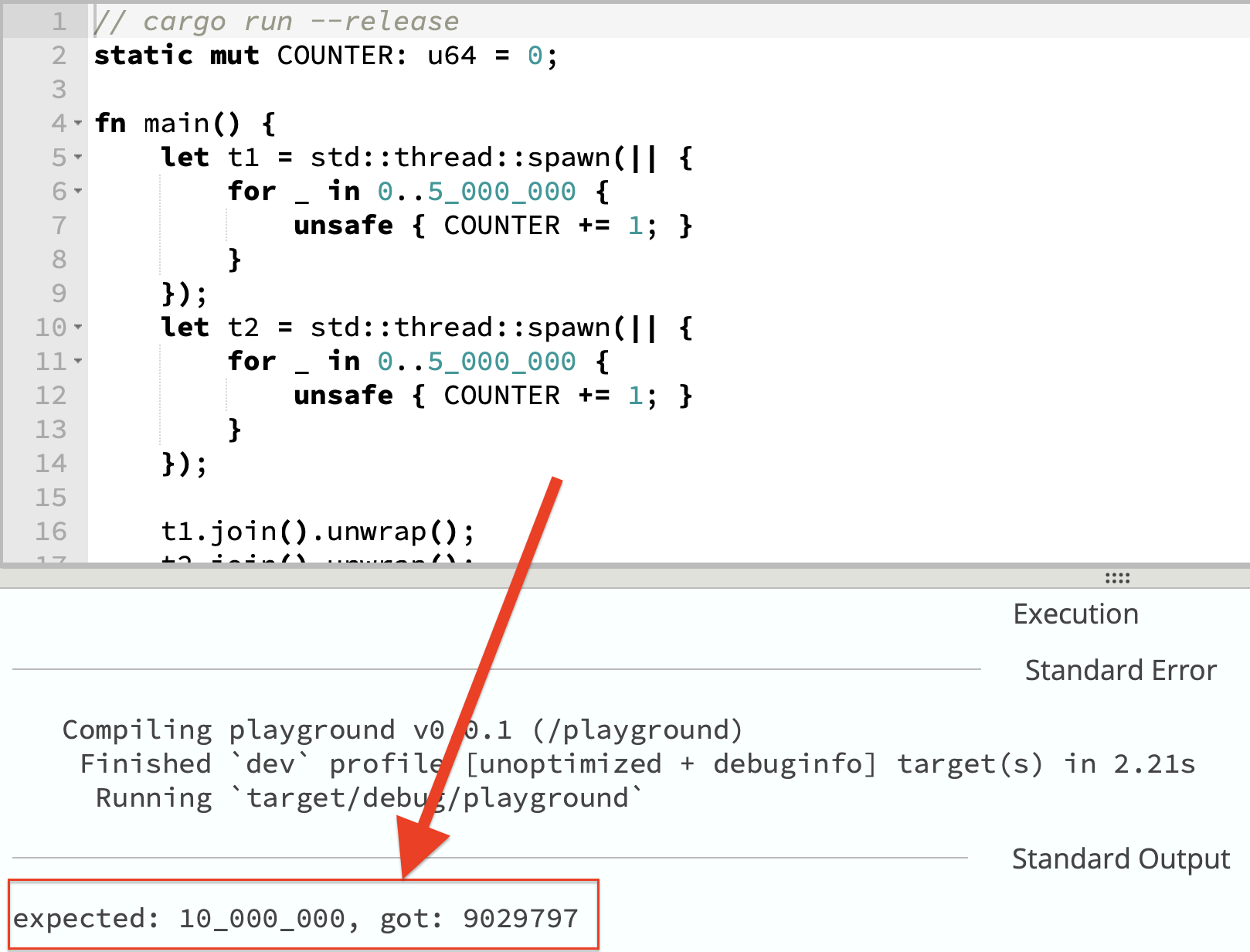
Task: Click the dotted drag-grip icon on the pane divider
Action: point(1118,577)
